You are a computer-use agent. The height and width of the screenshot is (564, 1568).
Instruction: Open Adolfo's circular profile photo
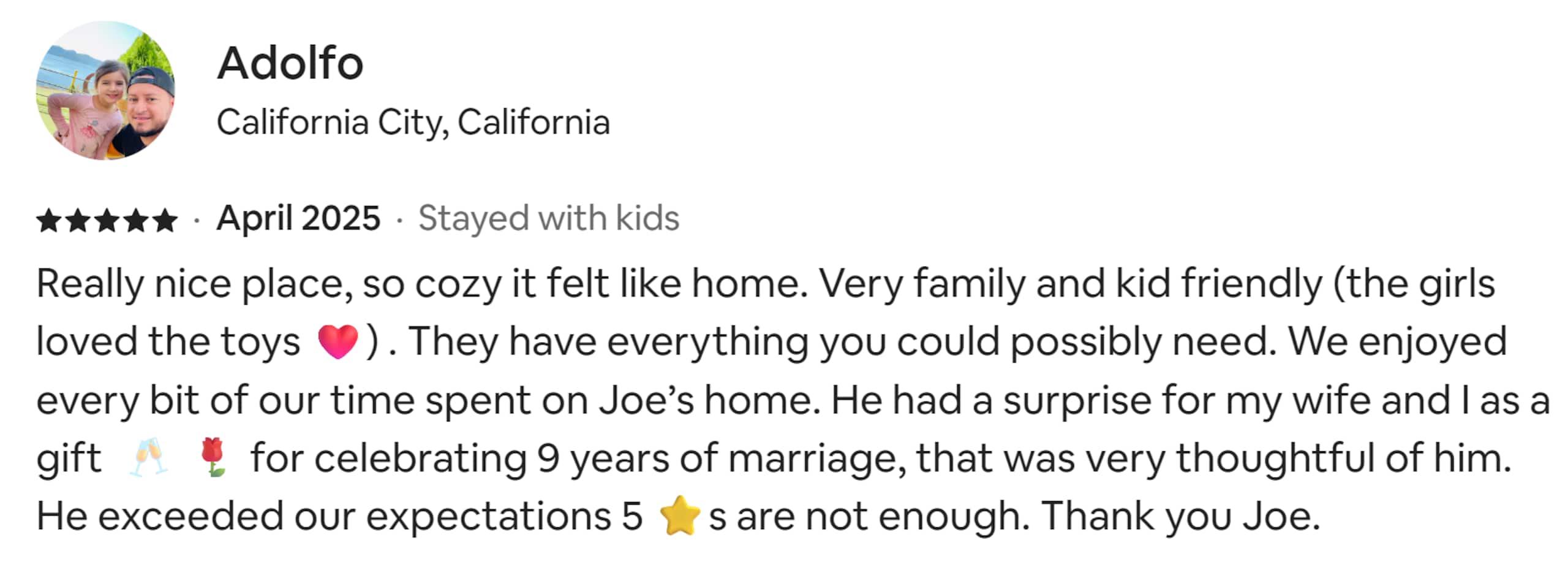click(105, 90)
